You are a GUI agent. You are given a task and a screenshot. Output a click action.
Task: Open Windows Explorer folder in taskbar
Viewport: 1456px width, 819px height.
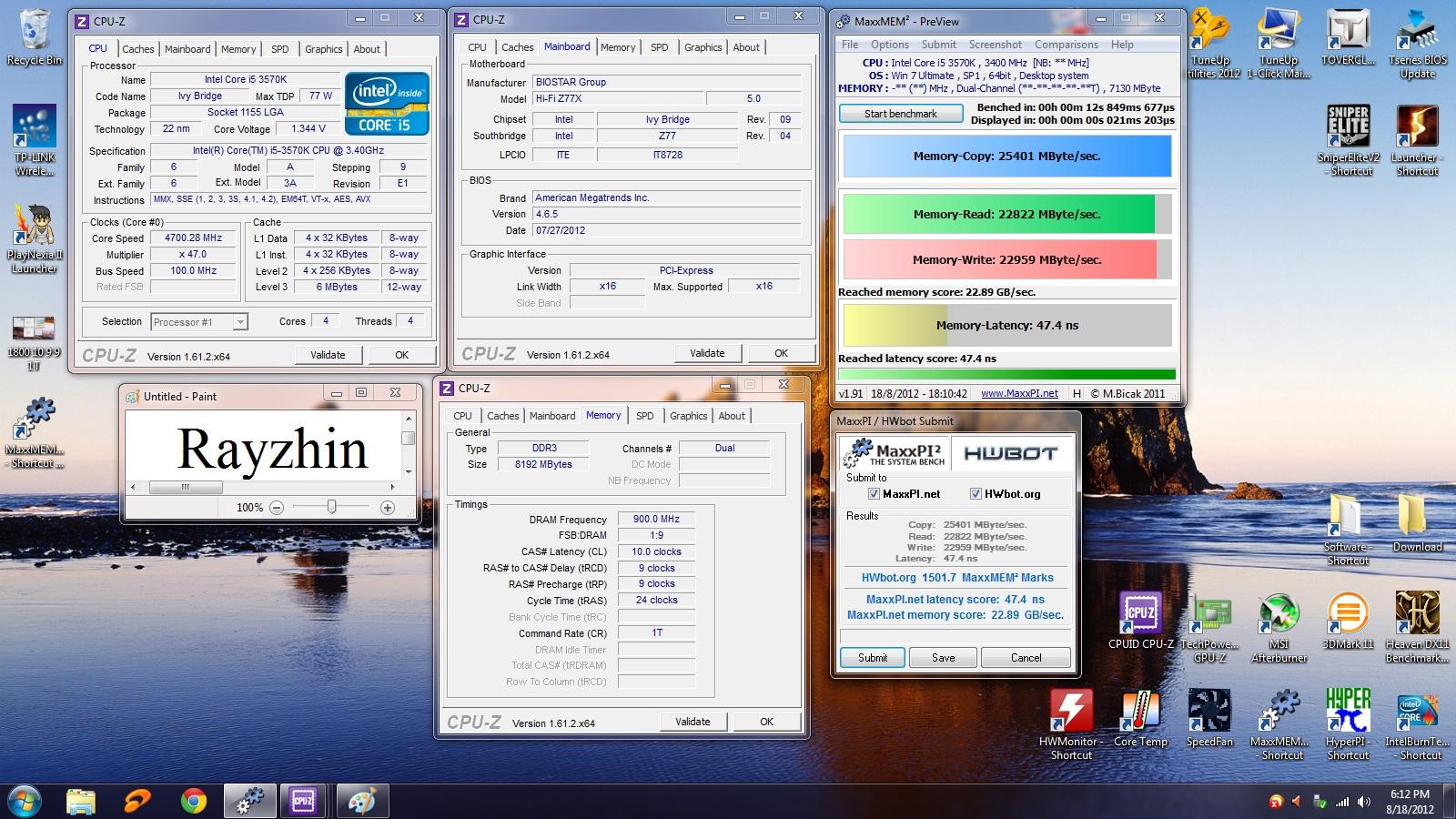click(x=81, y=802)
